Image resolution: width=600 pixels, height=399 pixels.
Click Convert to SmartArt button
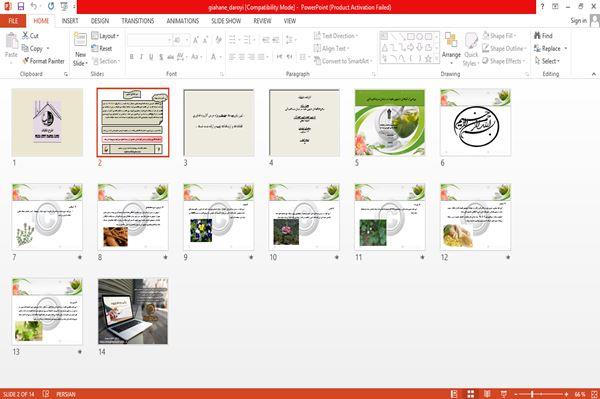(343, 61)
